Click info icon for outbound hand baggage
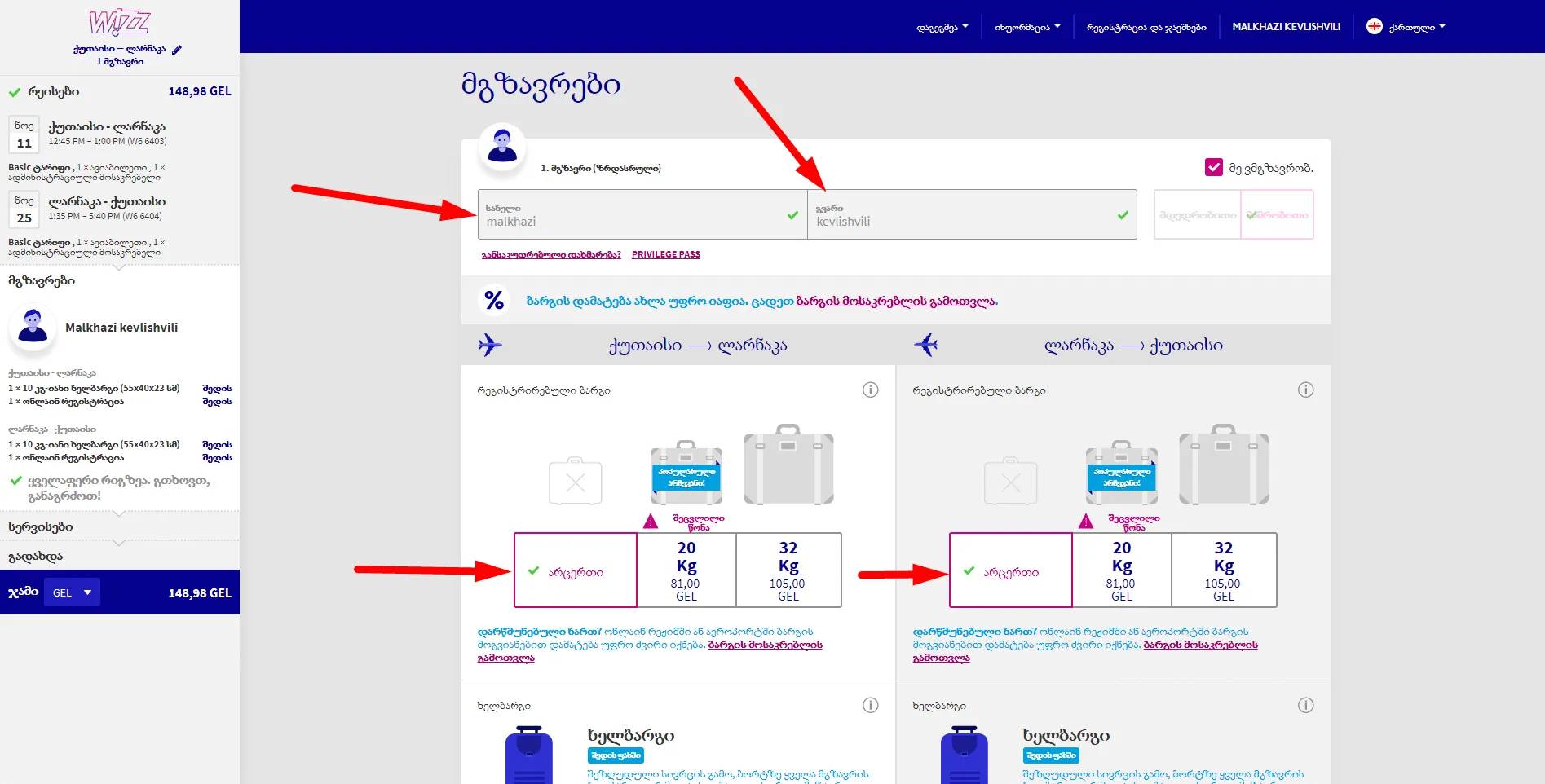Viewport: 1545px width, 784px height. click(x=870, y=706)
